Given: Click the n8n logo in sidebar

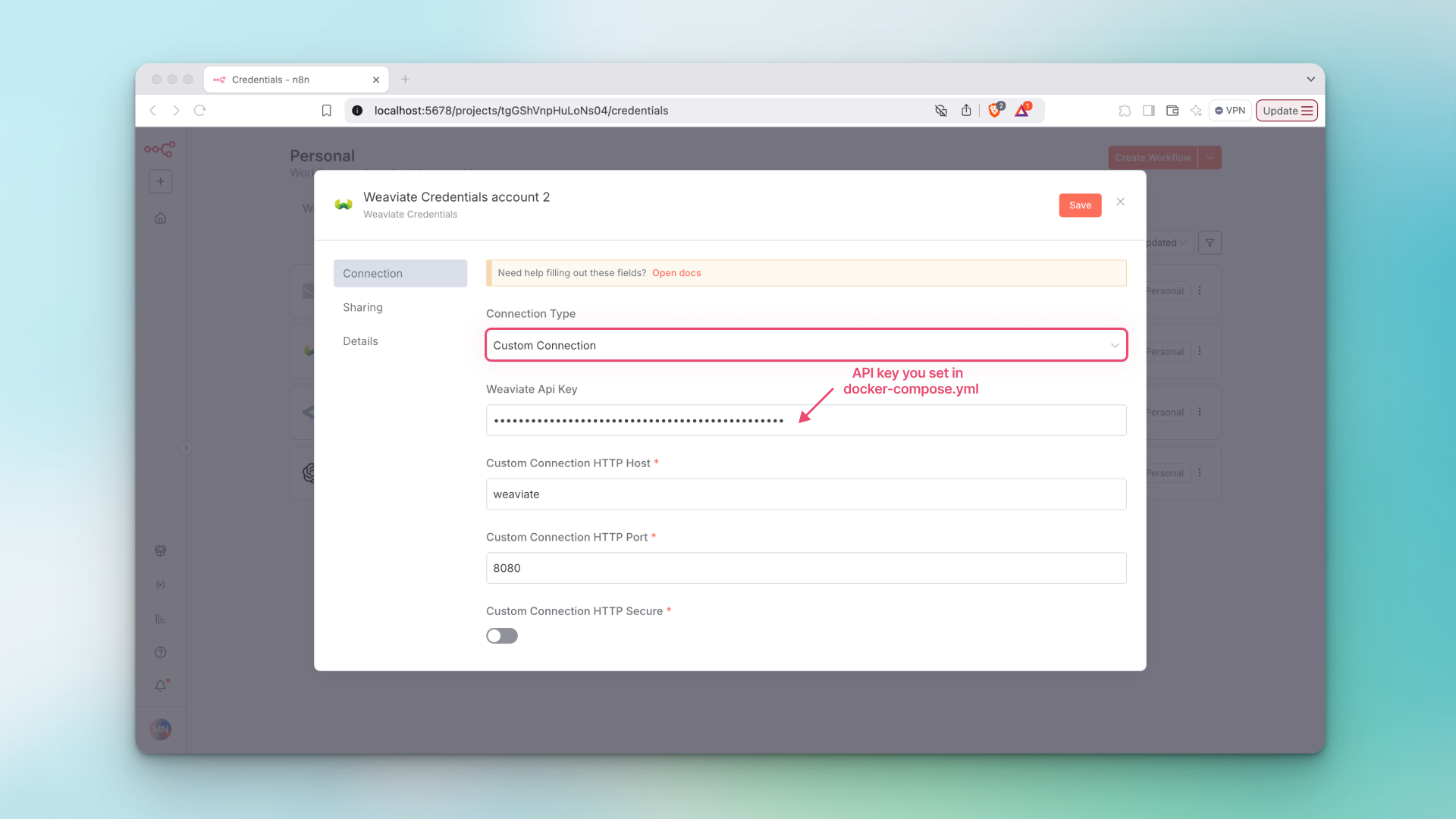Looking at the screenshot, I should [159, 149].
